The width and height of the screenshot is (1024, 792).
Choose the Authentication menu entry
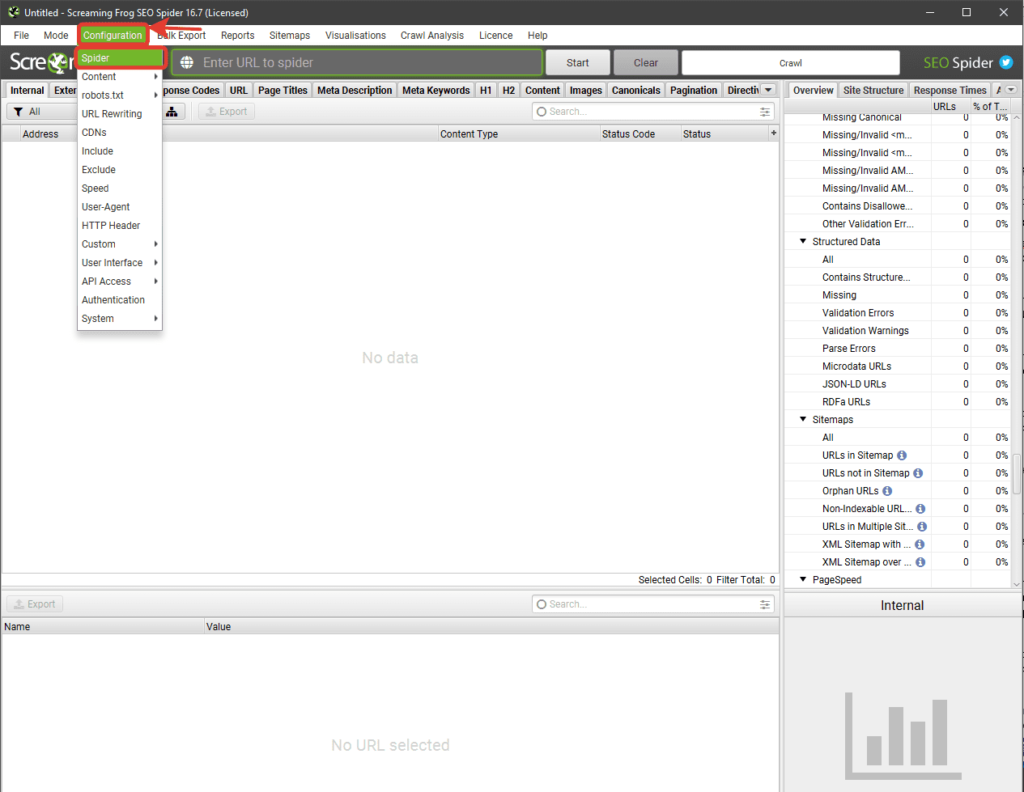[x=120, y=300]
